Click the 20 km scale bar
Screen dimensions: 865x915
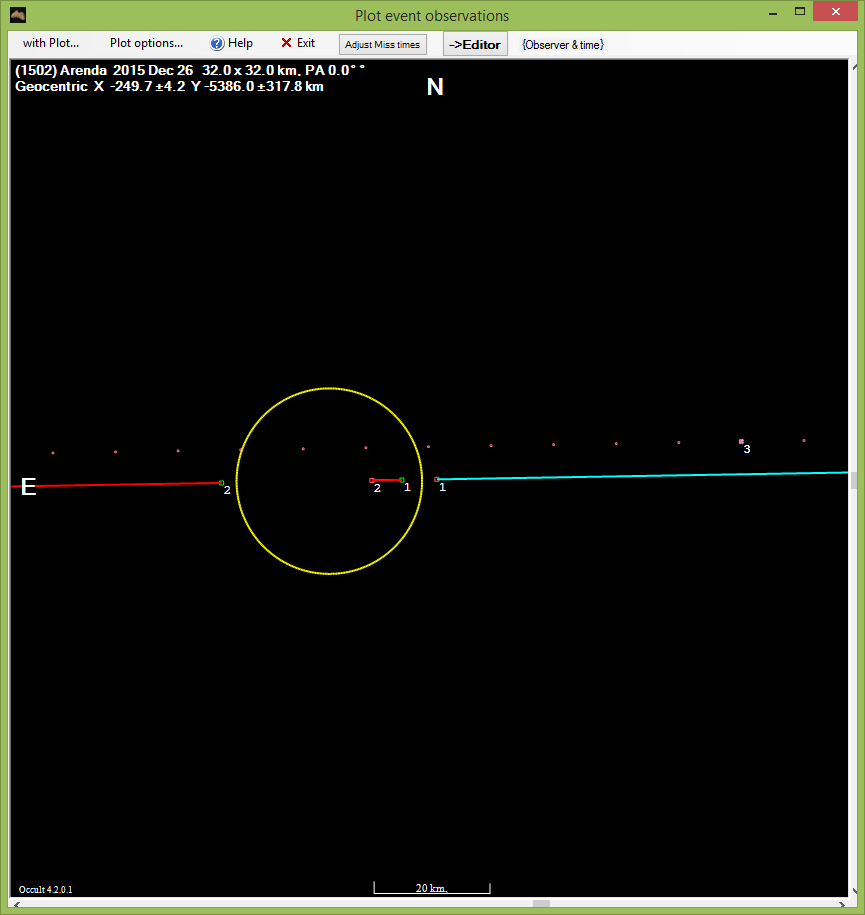tap(432, 888)
